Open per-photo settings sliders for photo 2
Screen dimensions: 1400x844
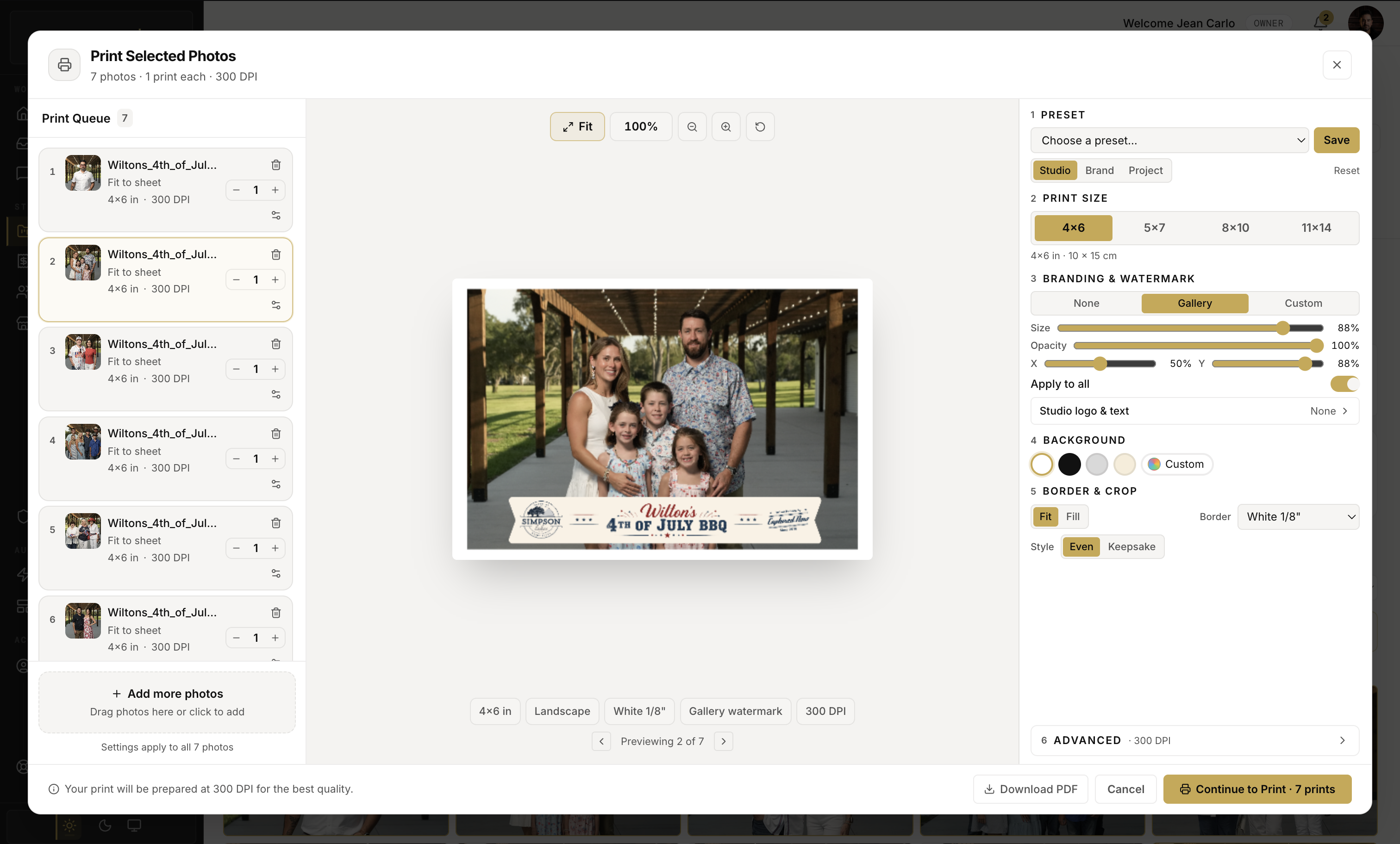click(x=275, y=305)
